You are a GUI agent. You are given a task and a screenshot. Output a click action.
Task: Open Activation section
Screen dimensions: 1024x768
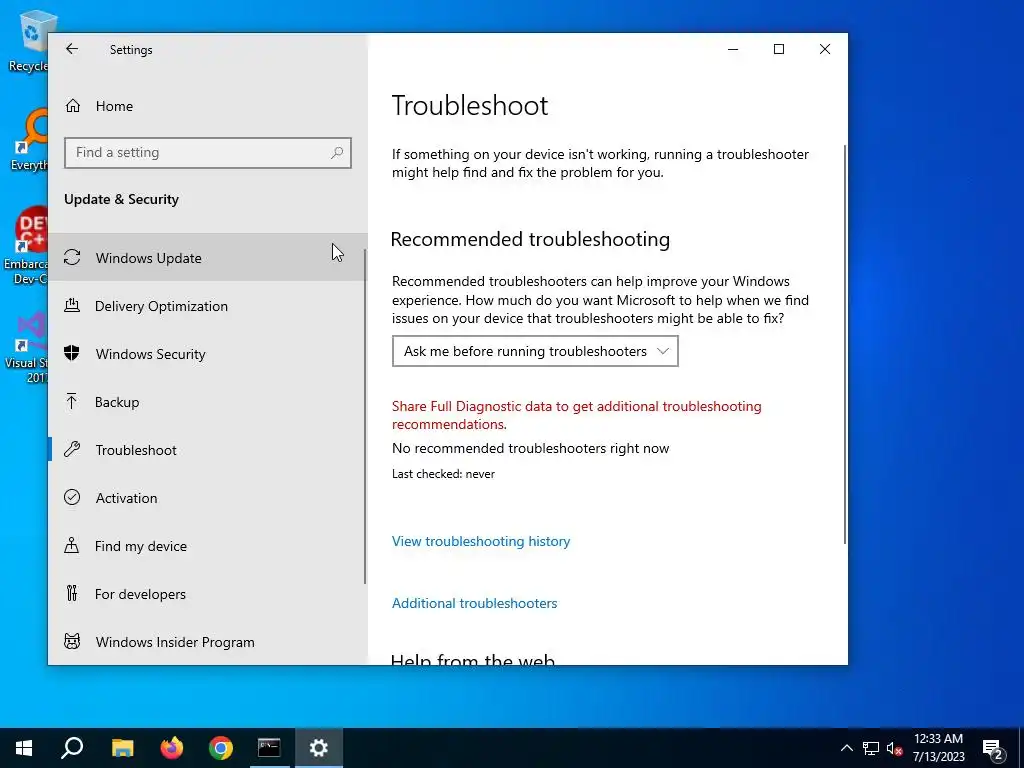206,498
